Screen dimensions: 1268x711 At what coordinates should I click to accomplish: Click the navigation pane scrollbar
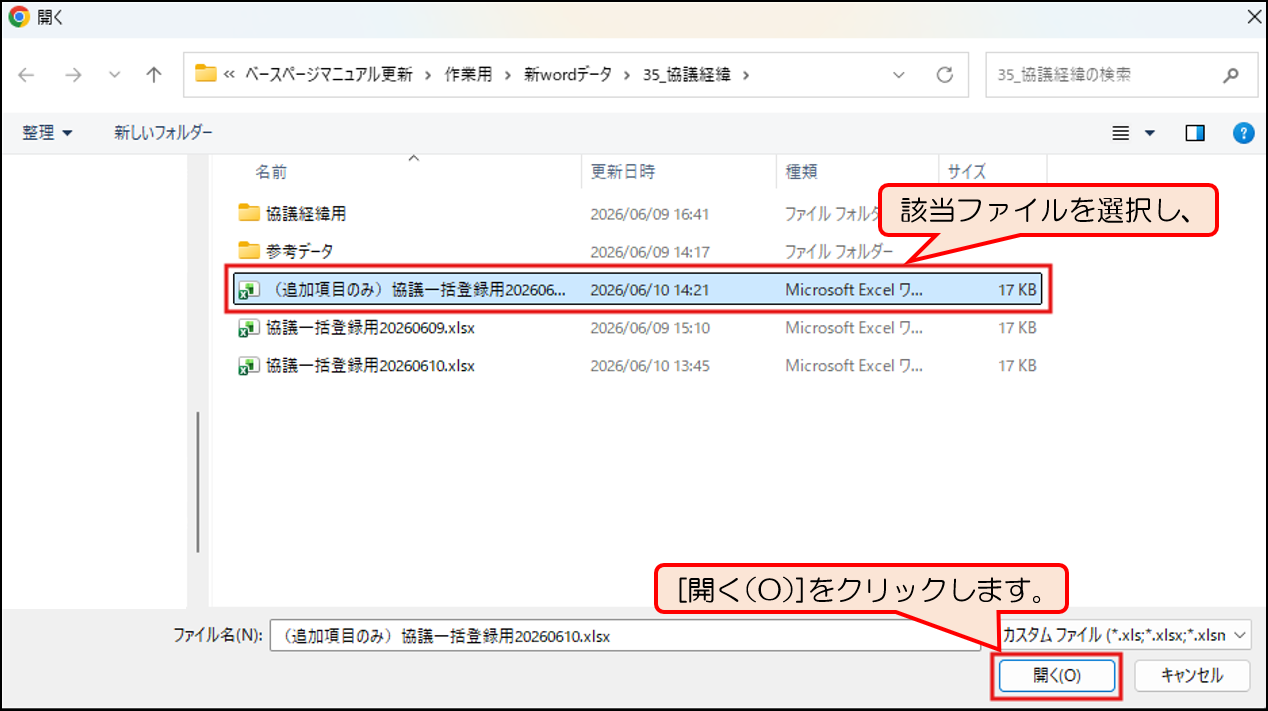[x=198, y=481]
